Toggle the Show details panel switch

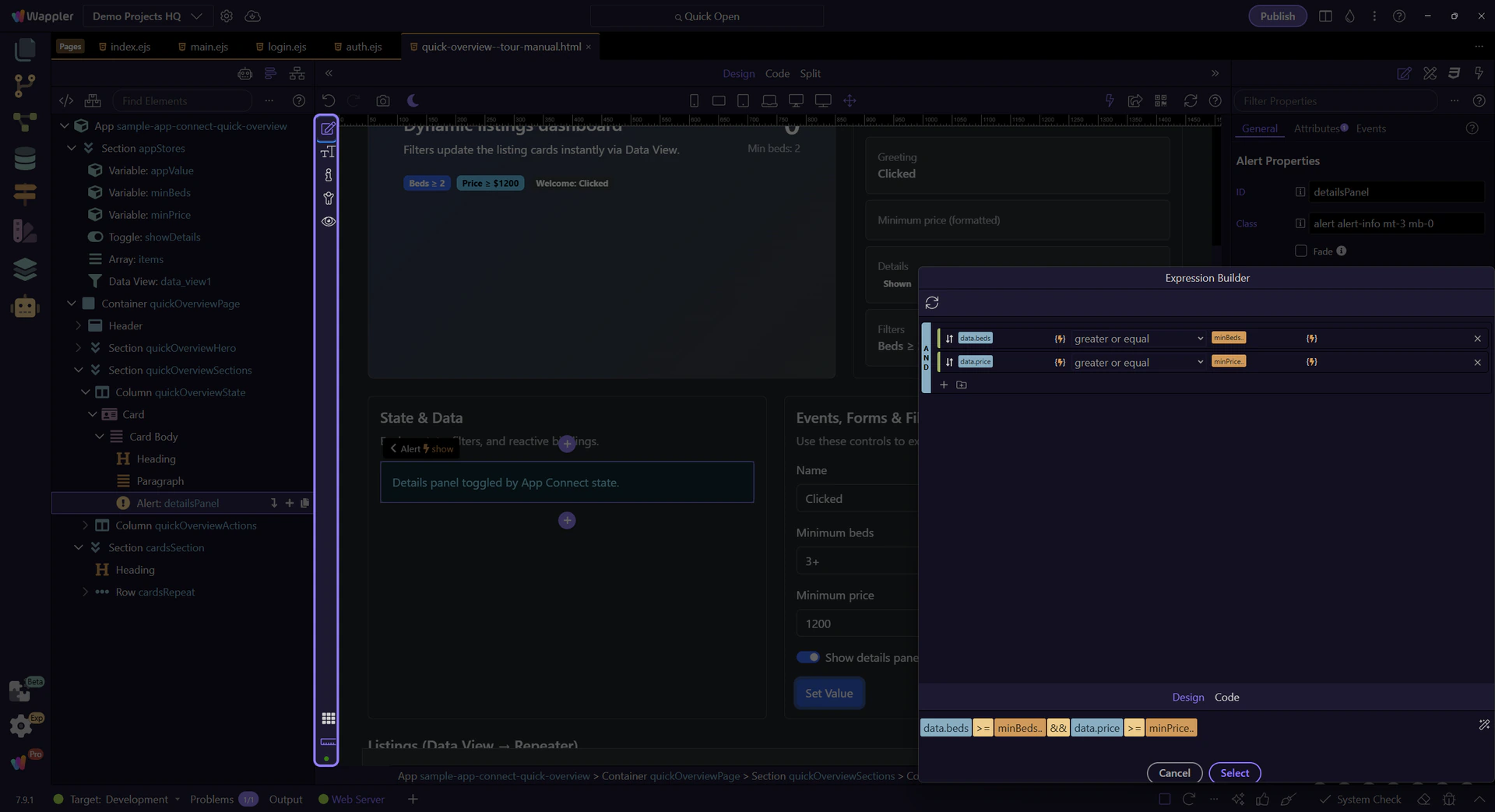click(807, 657)
